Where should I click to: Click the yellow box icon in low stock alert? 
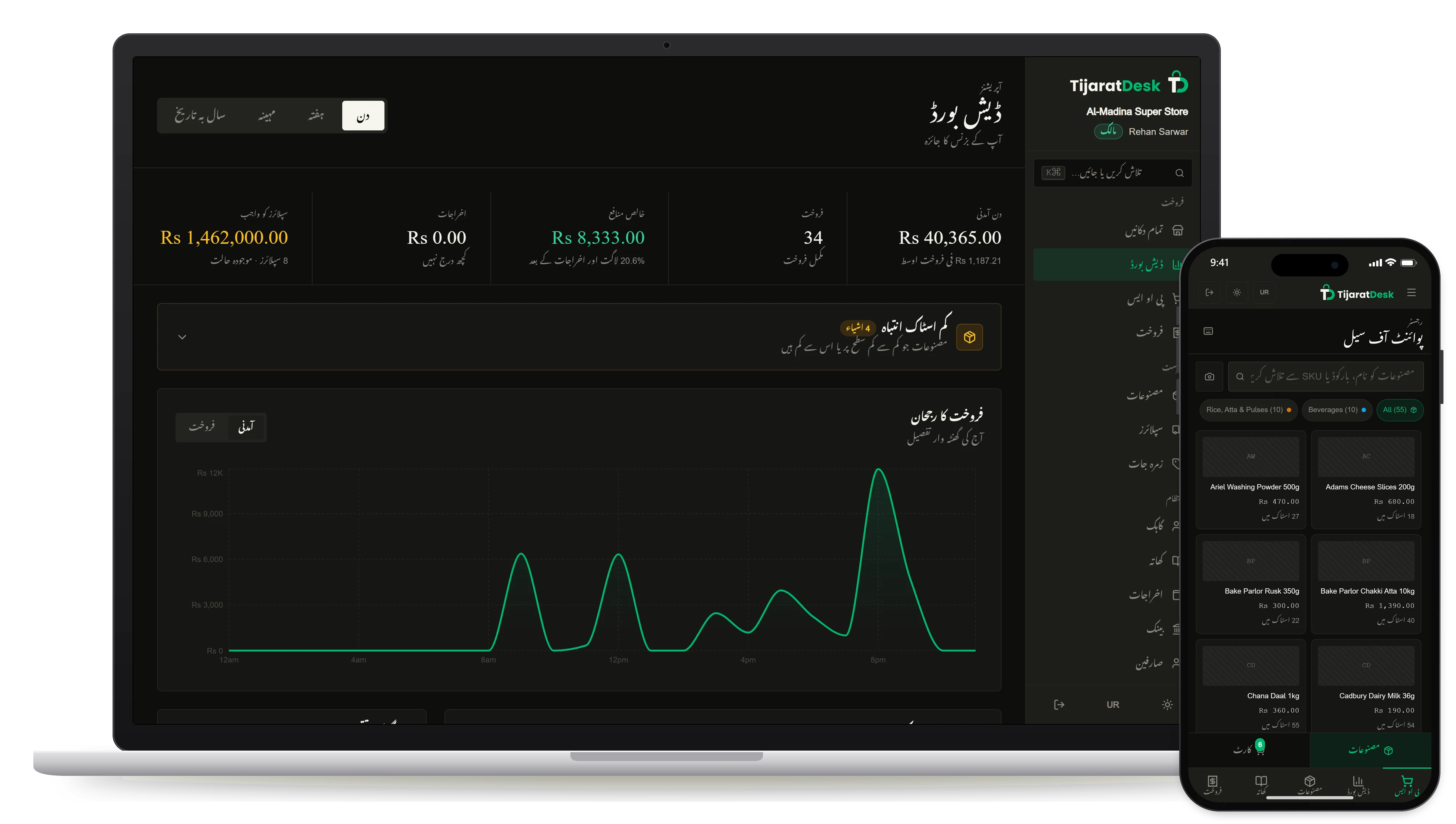point(969,337)
